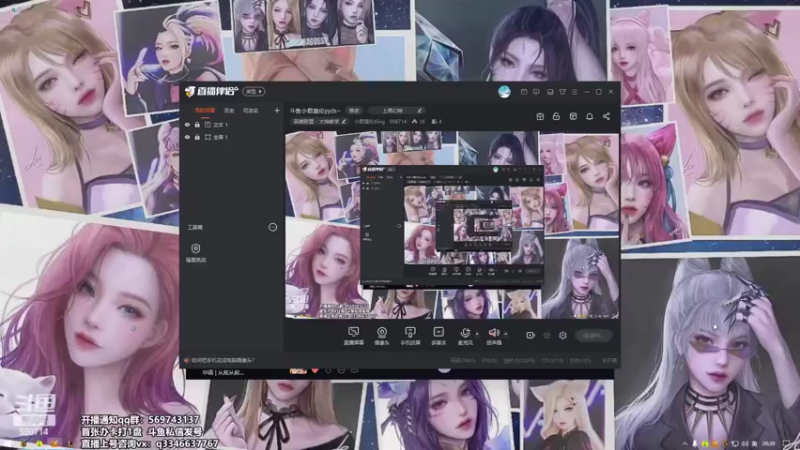Toggle the microphone icon
The width and height of the screenshot is (800, 450).
[465, 333]
